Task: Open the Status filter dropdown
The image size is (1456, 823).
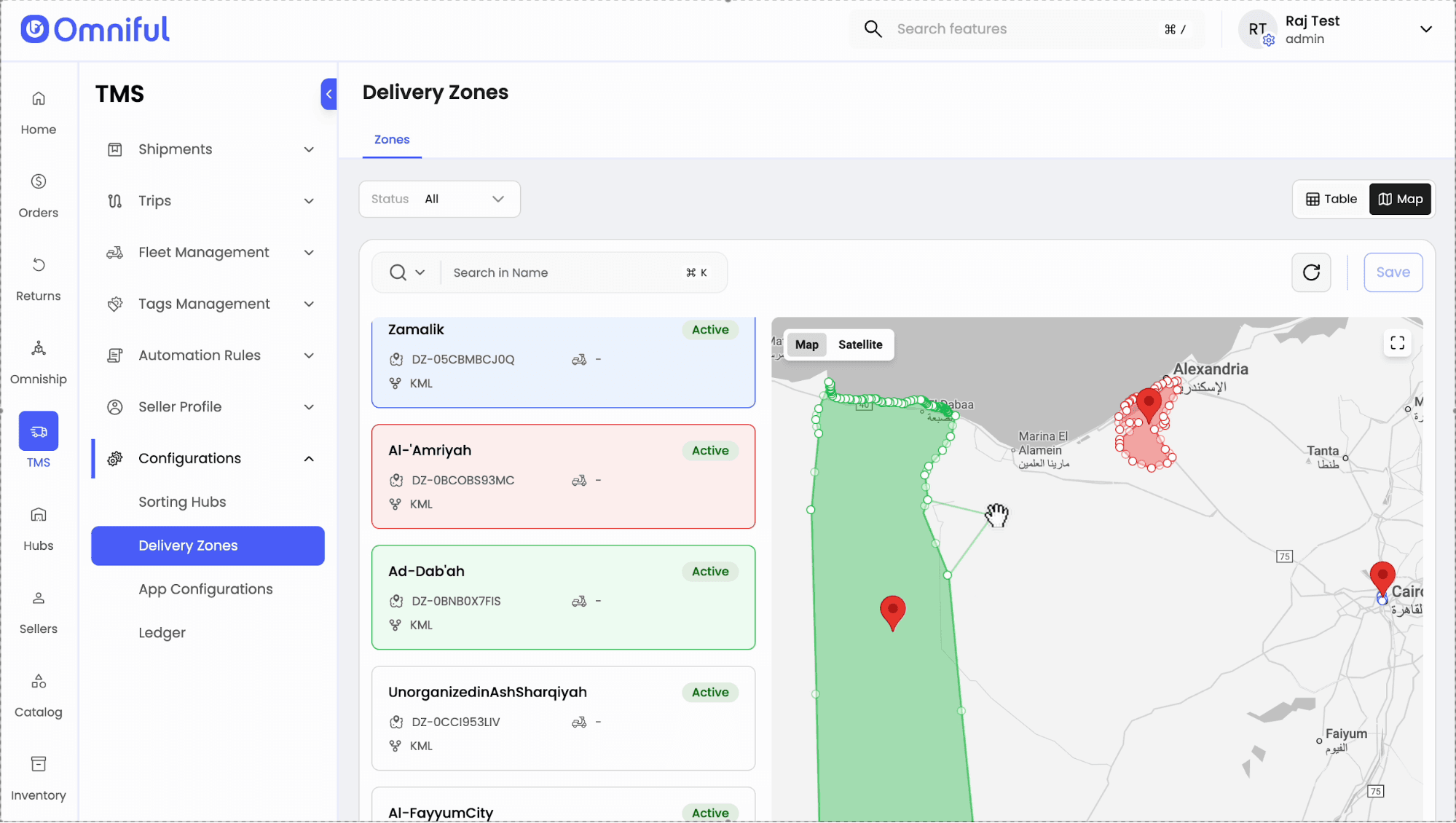Action: (x=439, y=199)
